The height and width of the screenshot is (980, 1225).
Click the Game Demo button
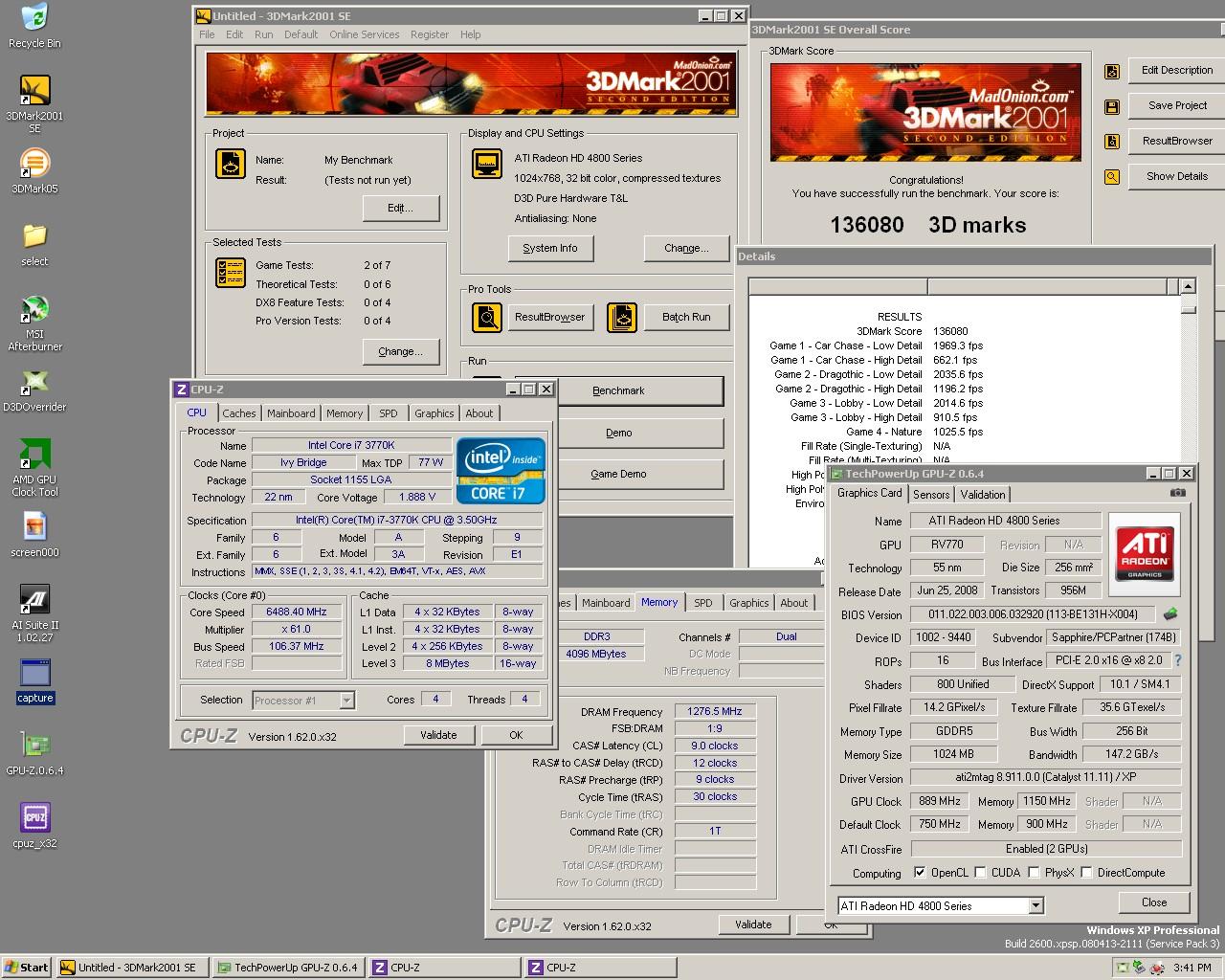[x=618, y=474]
